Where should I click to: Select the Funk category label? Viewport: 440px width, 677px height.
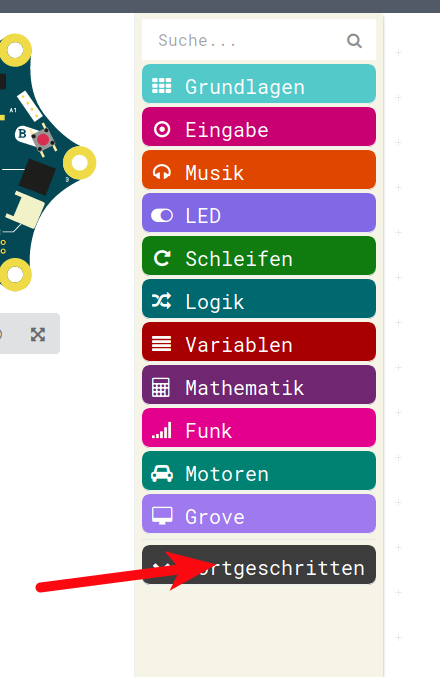click(x=209, y=431)
